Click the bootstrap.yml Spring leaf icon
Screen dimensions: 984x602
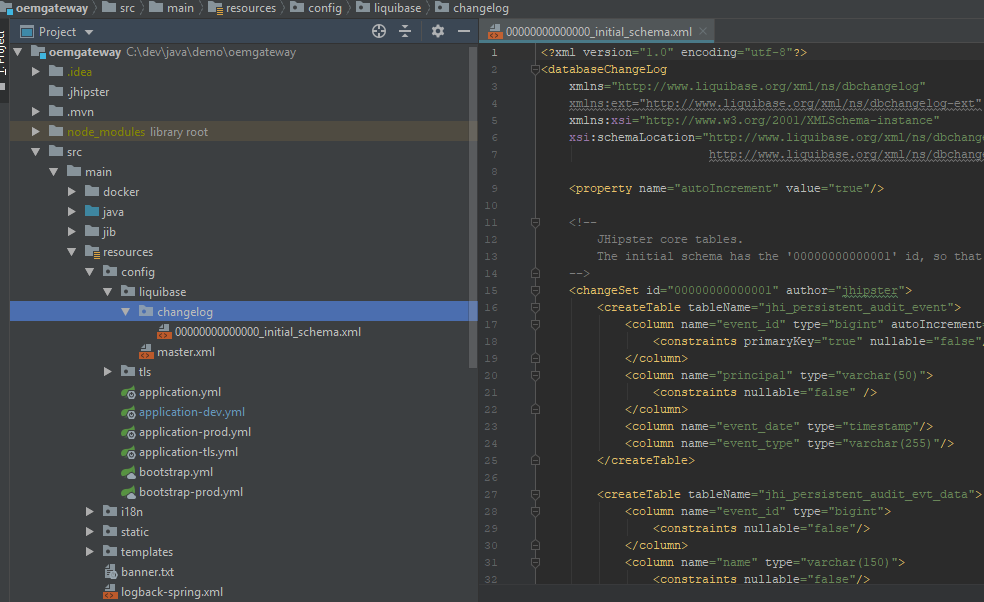coord(128,472)
